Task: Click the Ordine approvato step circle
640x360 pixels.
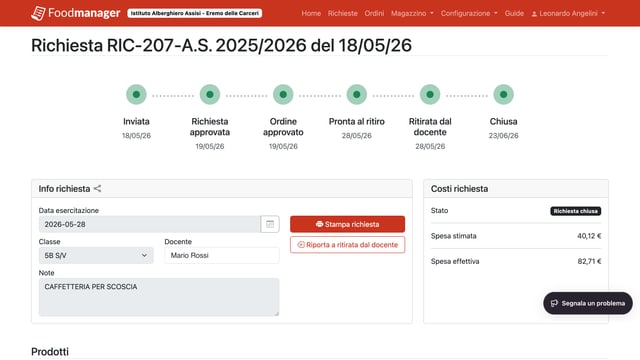Action: click(283, 95)
